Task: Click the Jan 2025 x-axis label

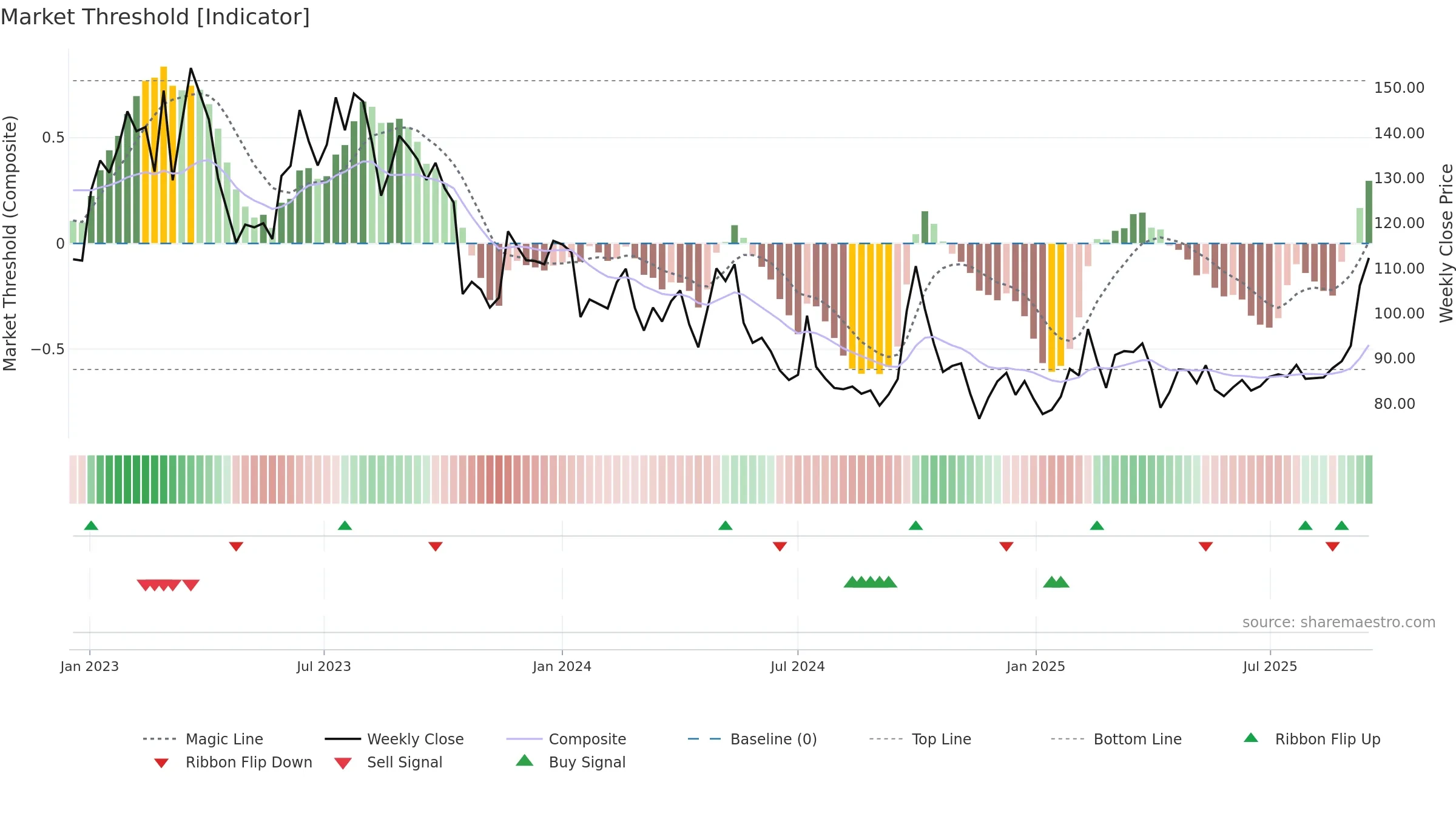Action: point(1036,666)
